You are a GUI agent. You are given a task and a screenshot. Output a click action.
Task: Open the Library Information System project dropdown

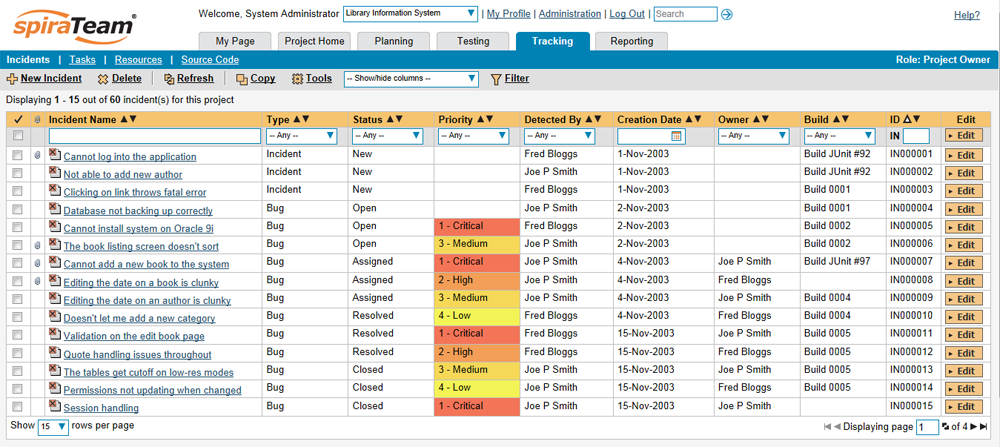410,13
